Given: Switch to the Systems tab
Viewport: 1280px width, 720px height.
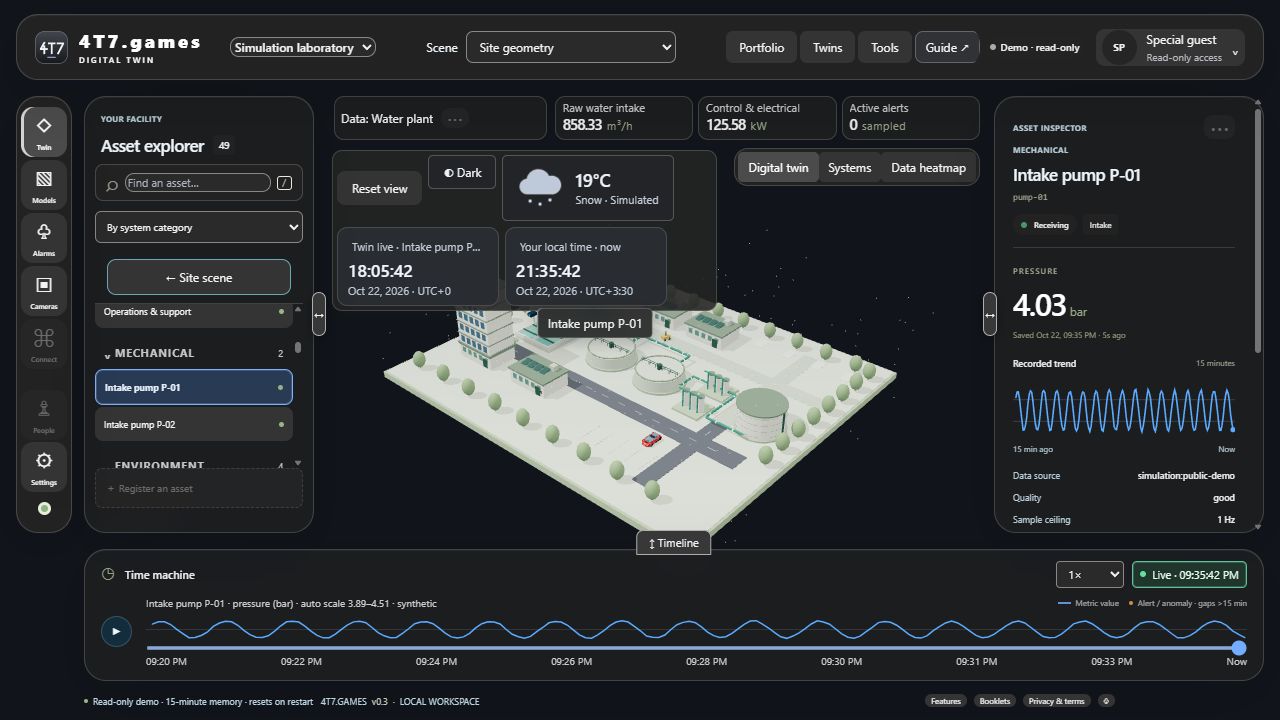Looking at the screenshot, I should pos(850,168).
